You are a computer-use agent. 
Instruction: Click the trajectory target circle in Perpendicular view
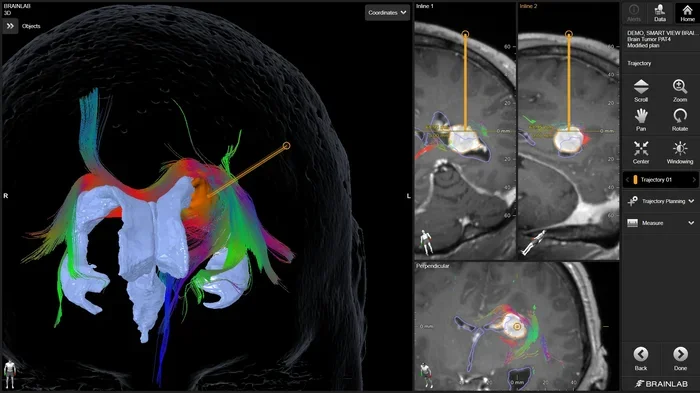[517, 327]
